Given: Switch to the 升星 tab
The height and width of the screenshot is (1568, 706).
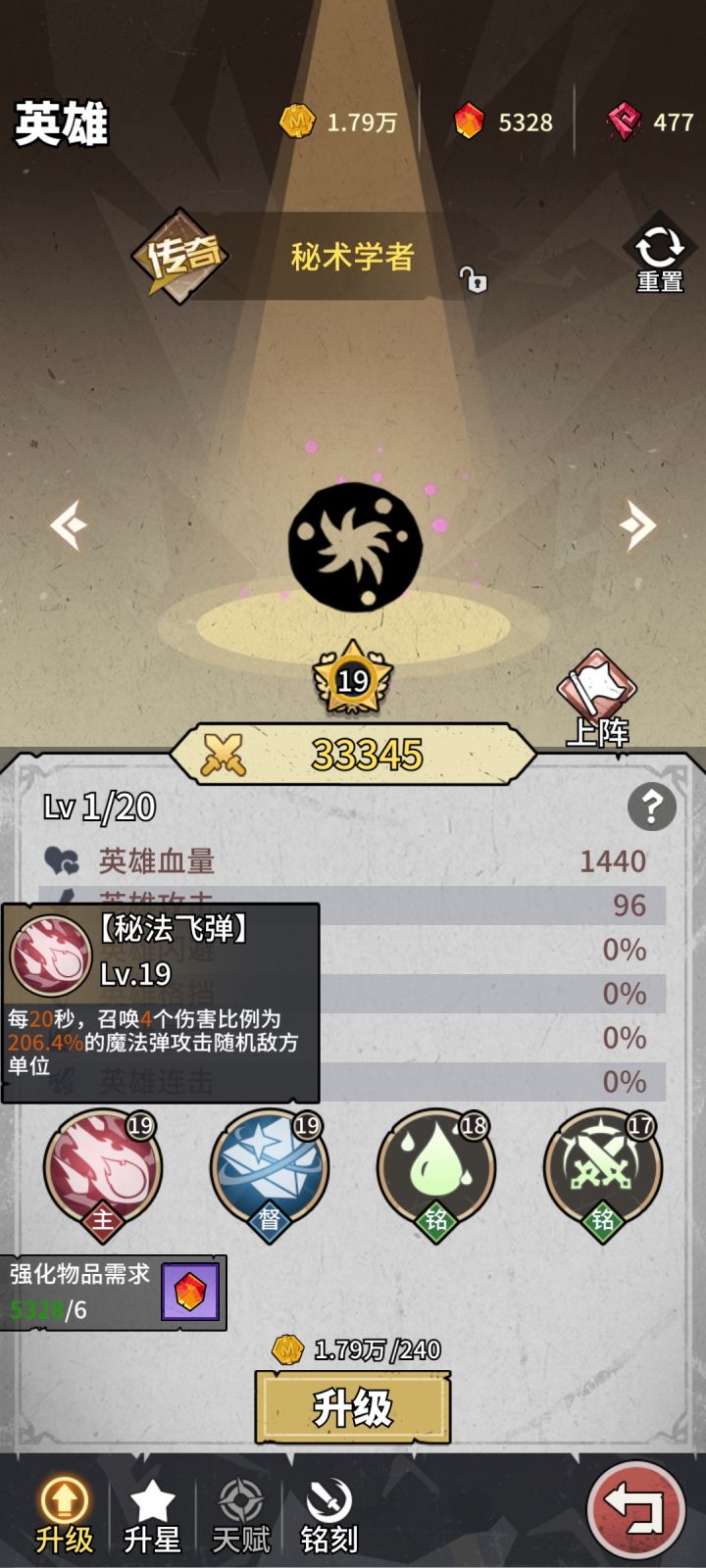Looking at the screenshot, I should point(152,1515).
